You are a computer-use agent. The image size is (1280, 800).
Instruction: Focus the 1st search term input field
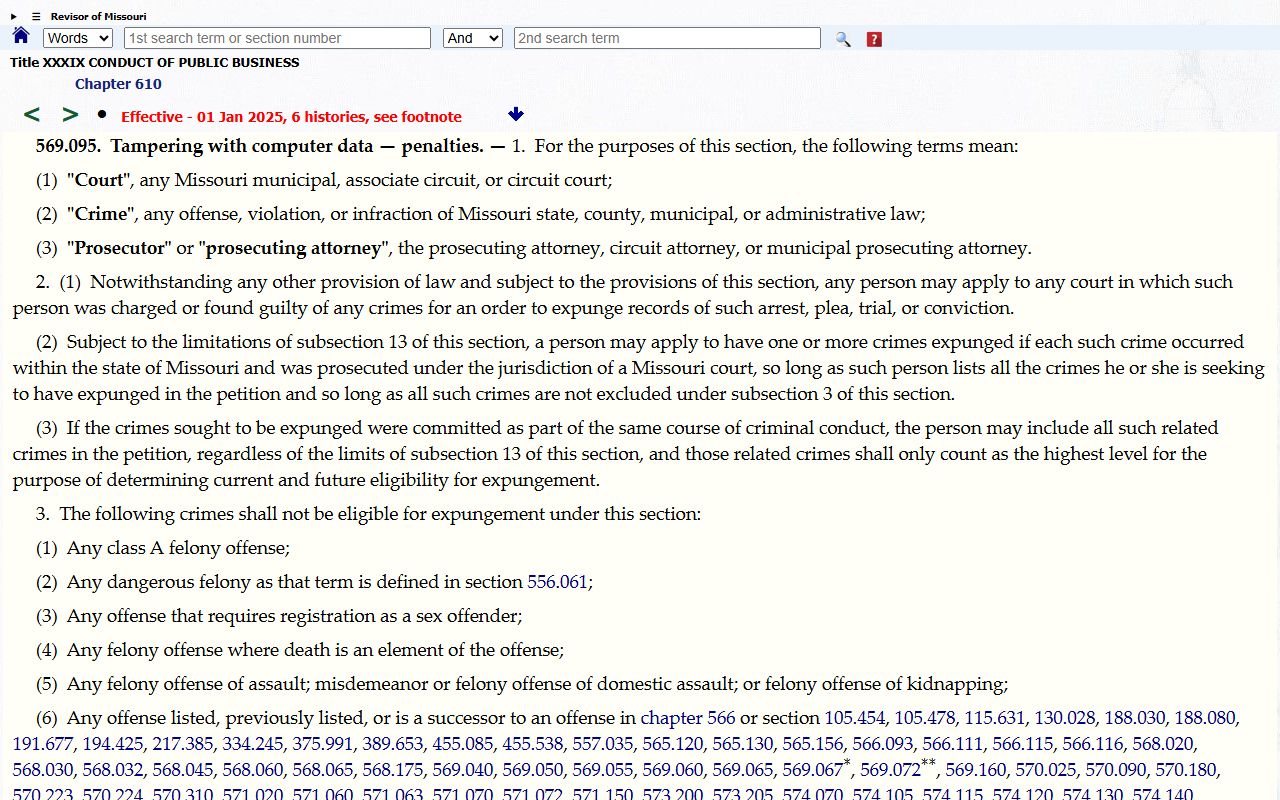click(278, 38)
